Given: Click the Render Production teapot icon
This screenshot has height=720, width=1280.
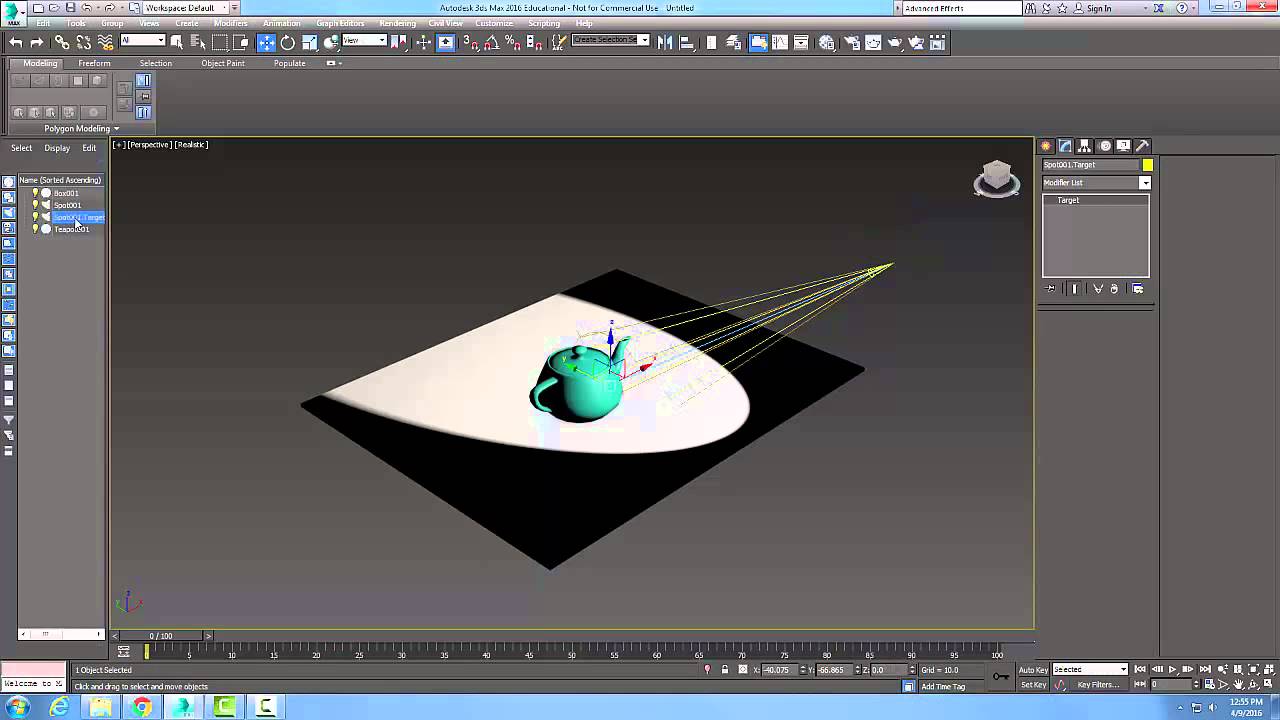Looking at the screenshot, I should 895,42.
